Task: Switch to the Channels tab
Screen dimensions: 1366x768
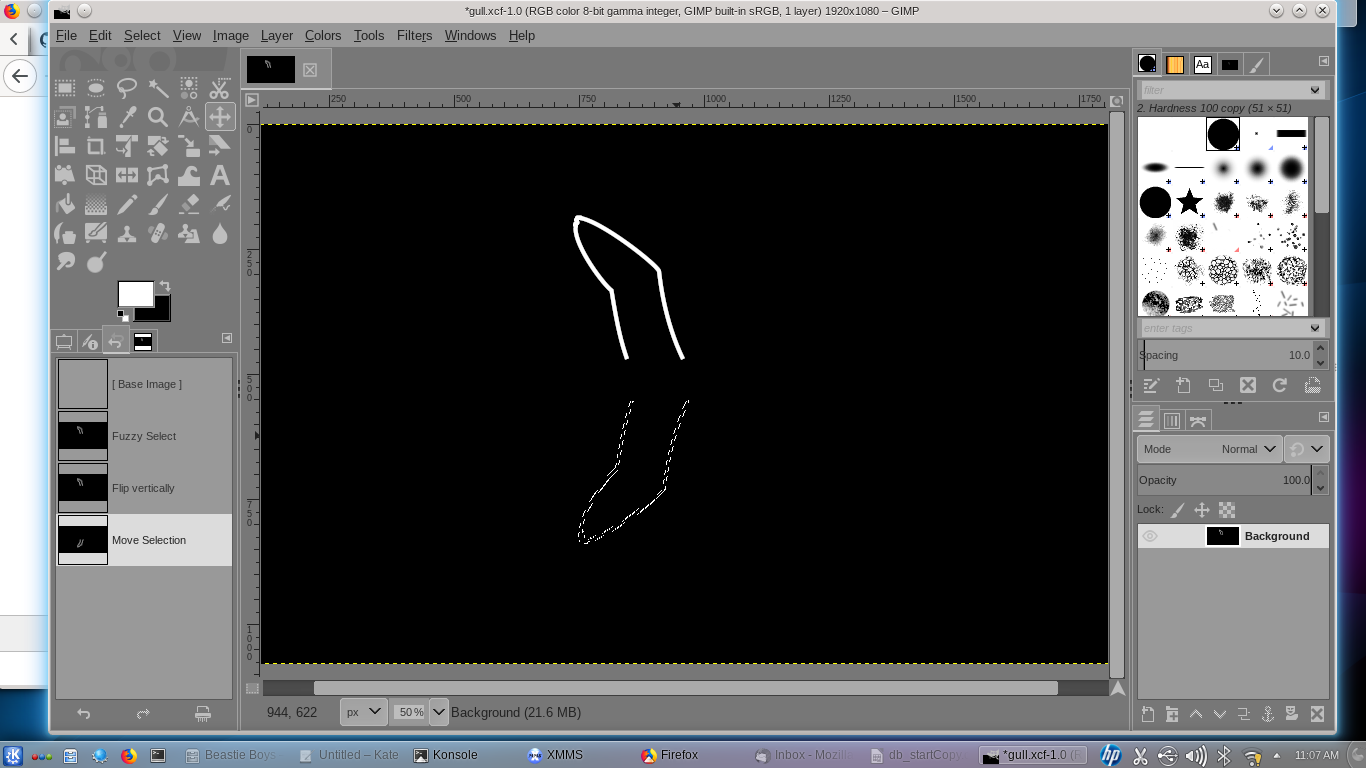Action: 1172,420
